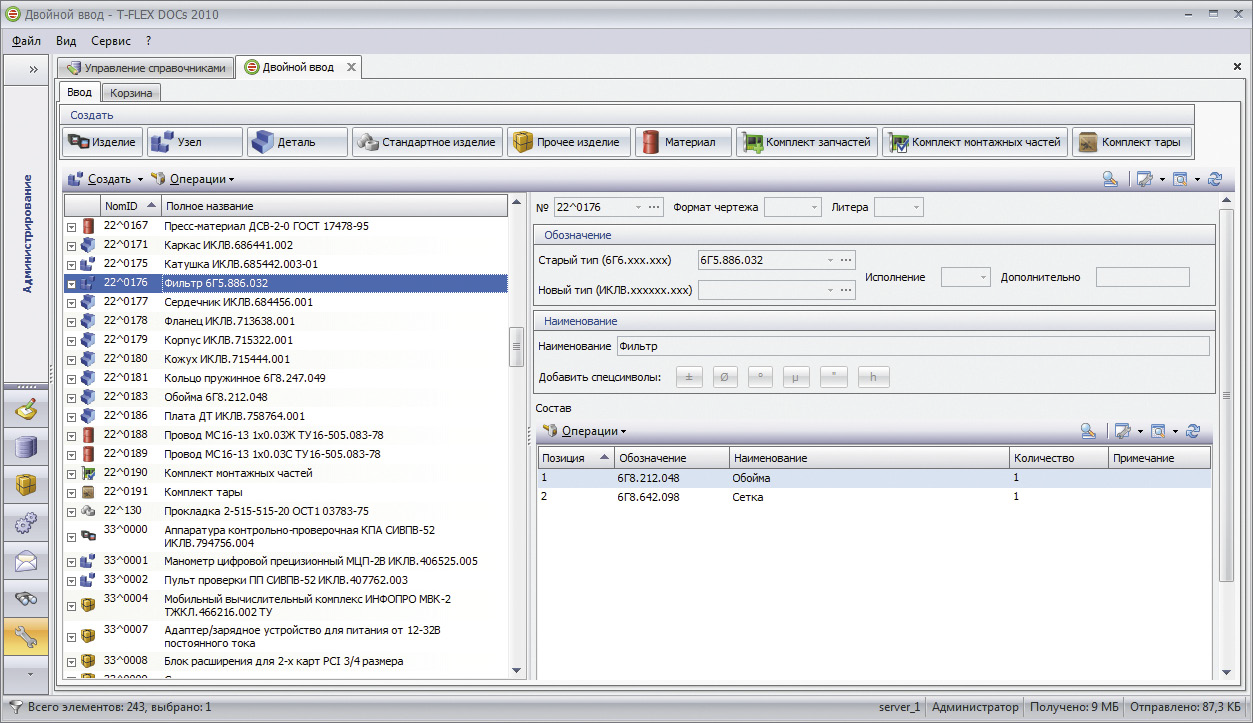The image size is (1253, 723).
Task: Click the broom icon in left sidebar
Action: (x=26, y=410)
